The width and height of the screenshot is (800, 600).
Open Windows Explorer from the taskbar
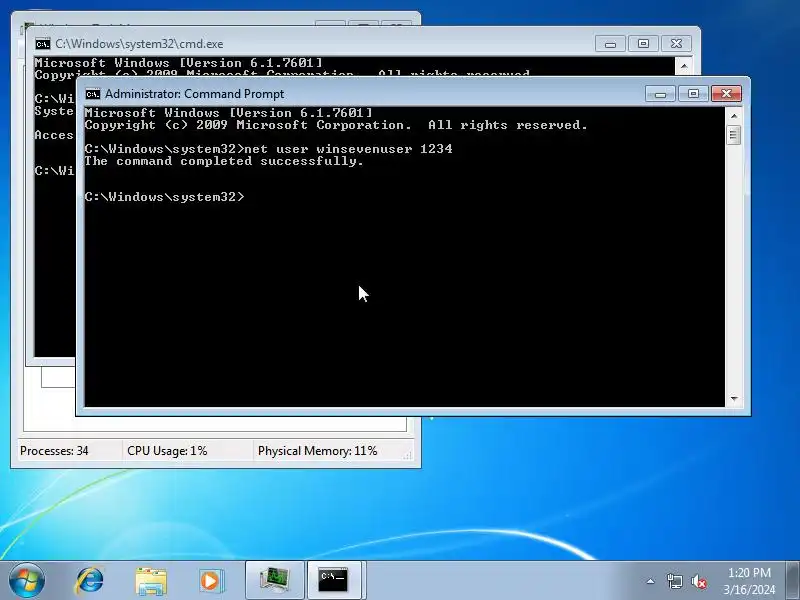point(151,581)
